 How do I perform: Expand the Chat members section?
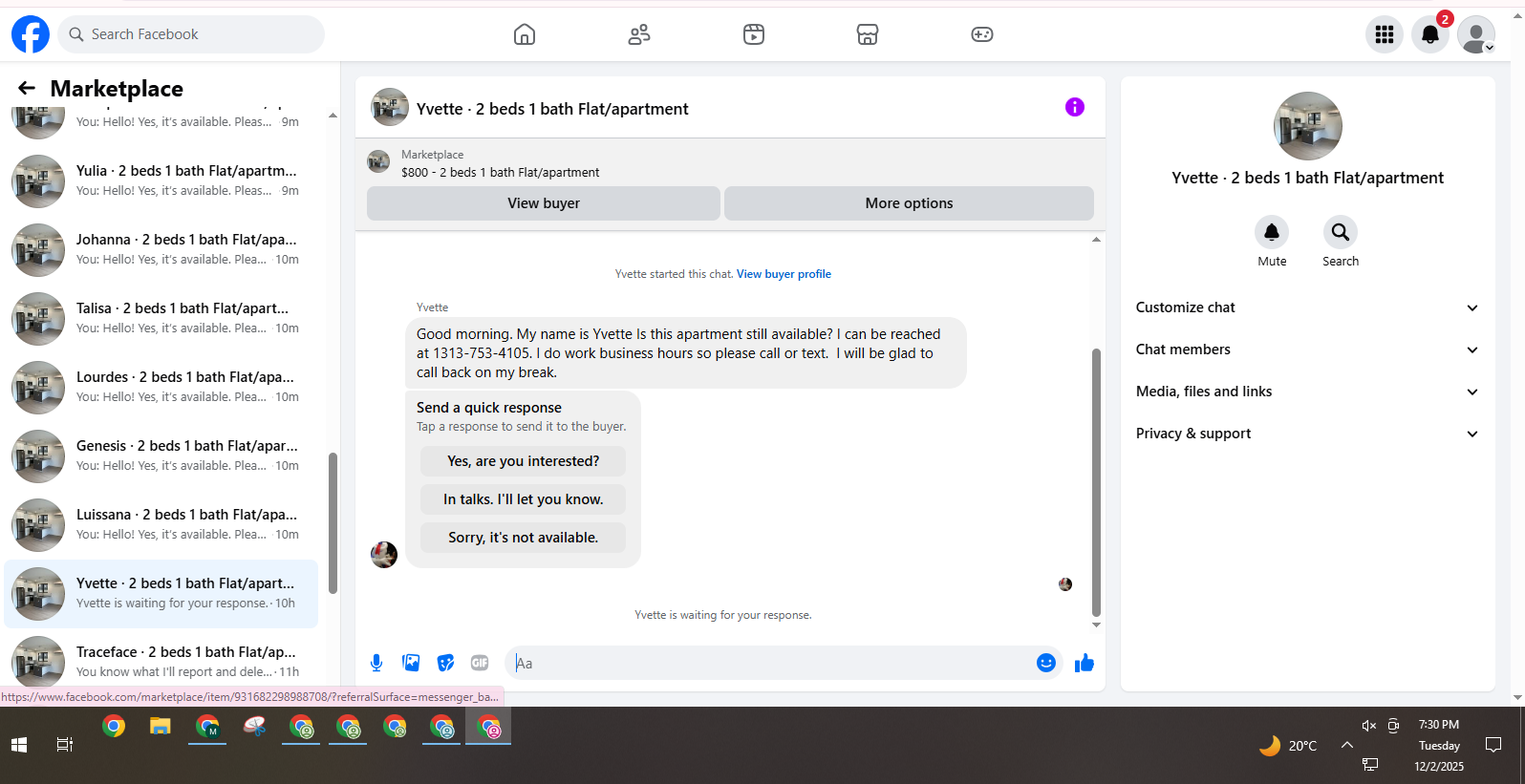click(1307, 350)
